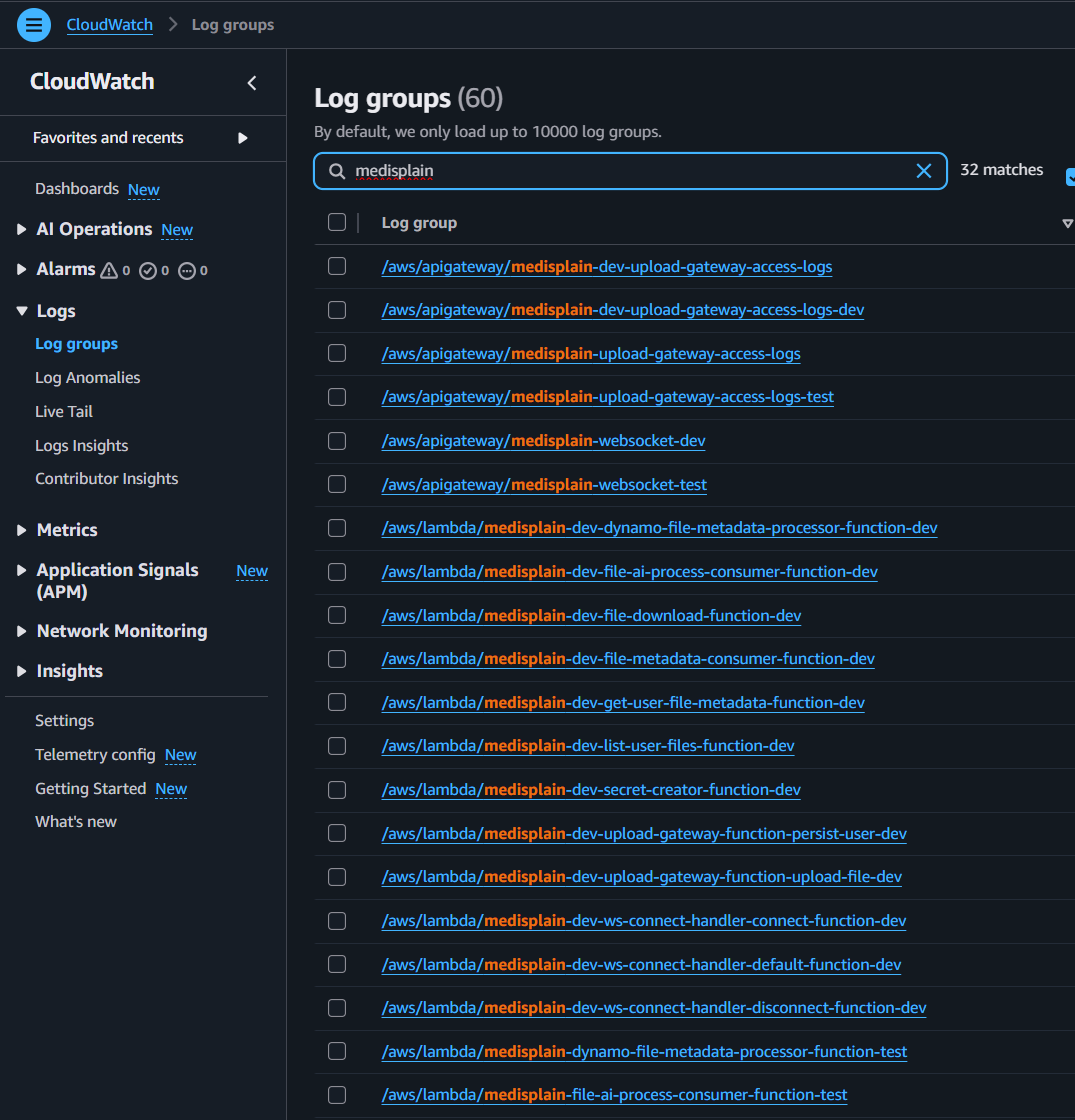This screenshot has width=1075, height=1120.
Task: Open the hamburger navigation menu icon
Action: (x=34, y=25)
